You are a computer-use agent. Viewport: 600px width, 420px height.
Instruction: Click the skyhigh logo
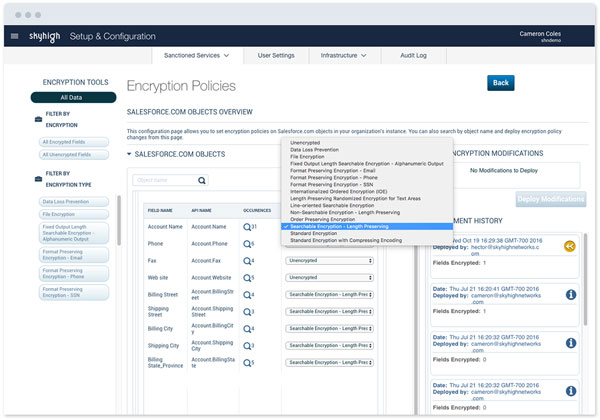click(44, 36)
